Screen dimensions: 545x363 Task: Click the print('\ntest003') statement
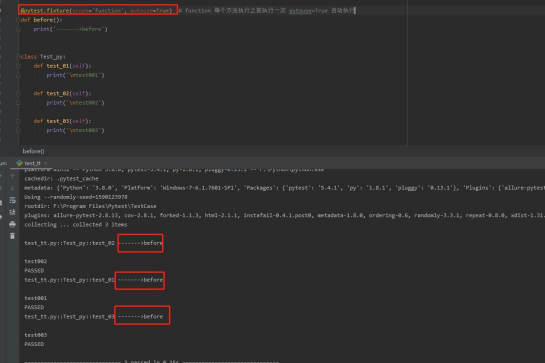pos(75,130)
